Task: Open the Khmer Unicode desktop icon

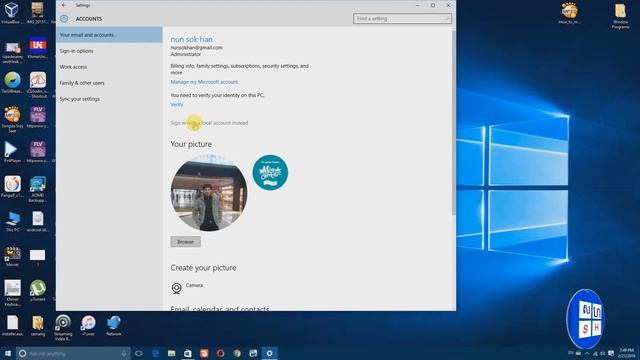Action: [38, 48]
